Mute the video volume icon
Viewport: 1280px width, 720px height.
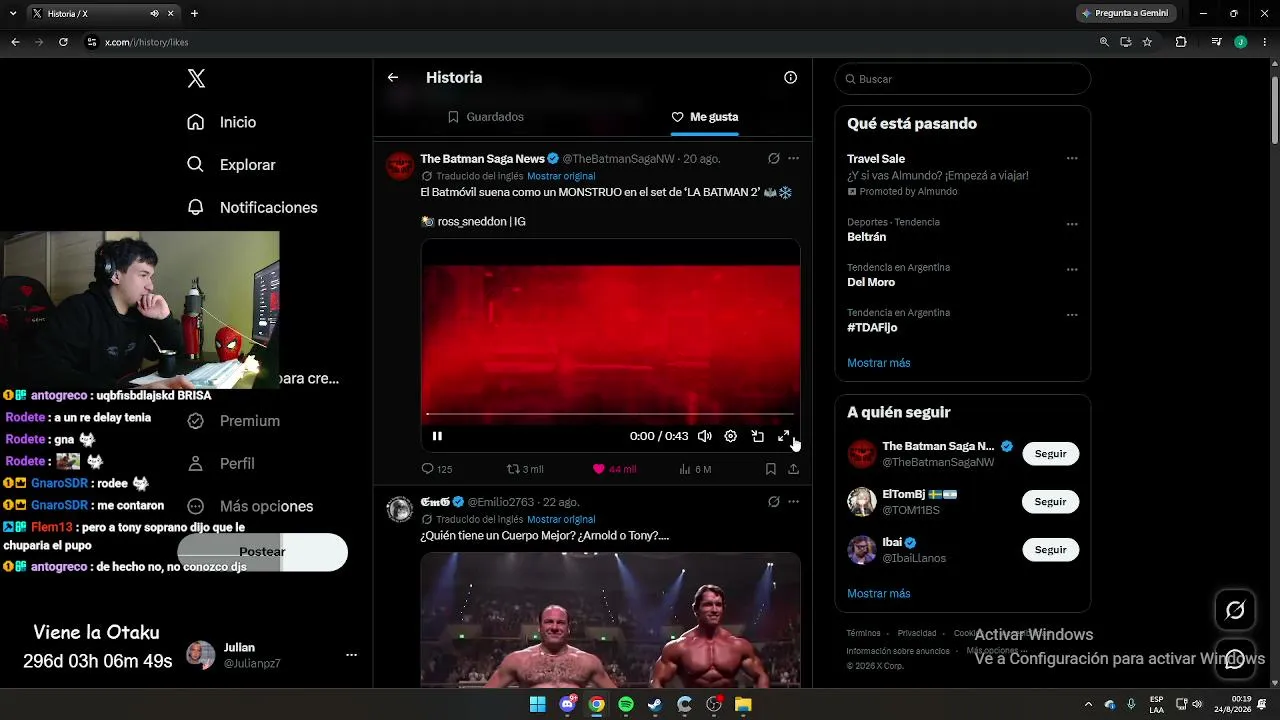(704, 436)
